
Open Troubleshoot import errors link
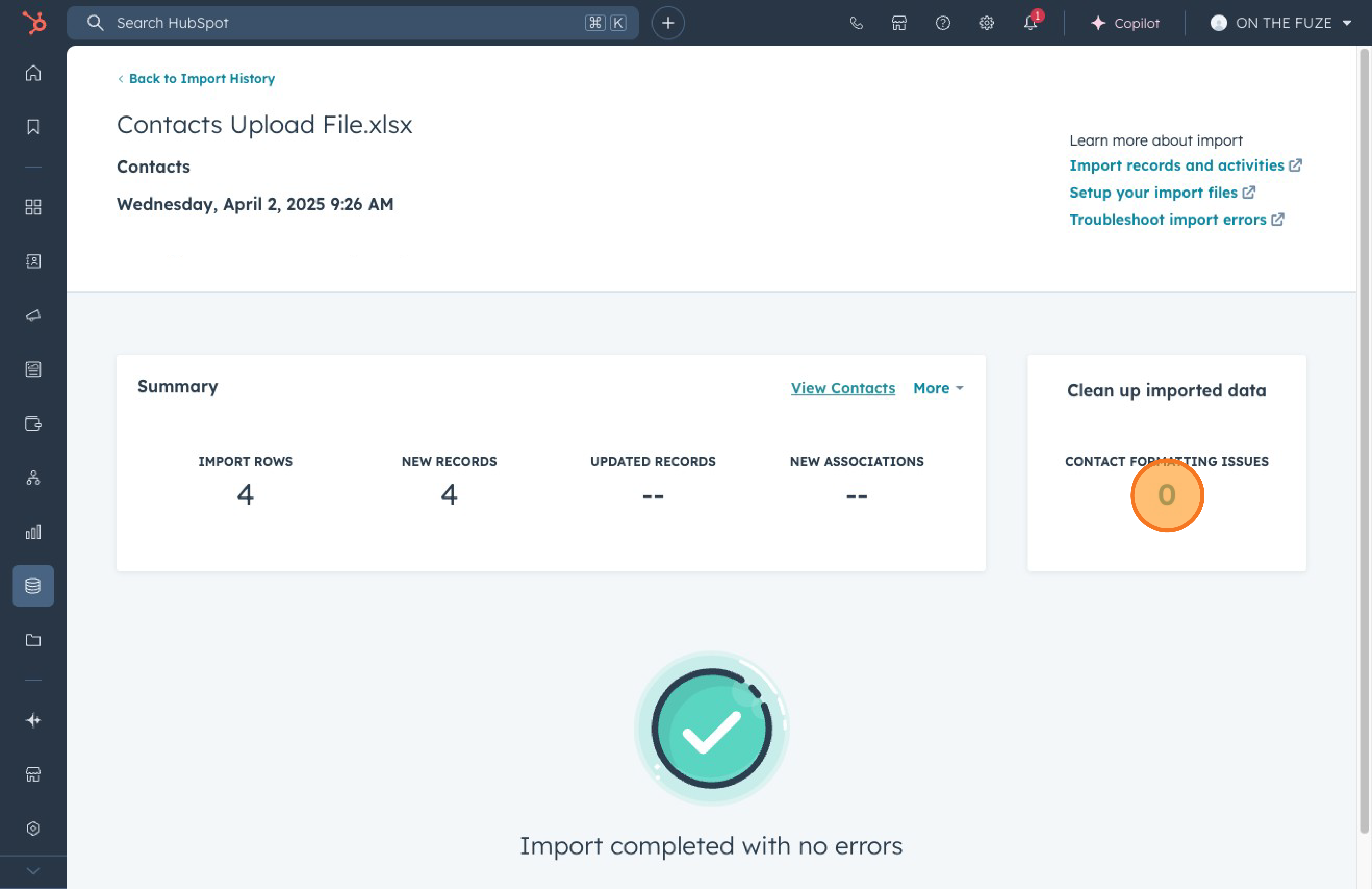pos(1177,220)
